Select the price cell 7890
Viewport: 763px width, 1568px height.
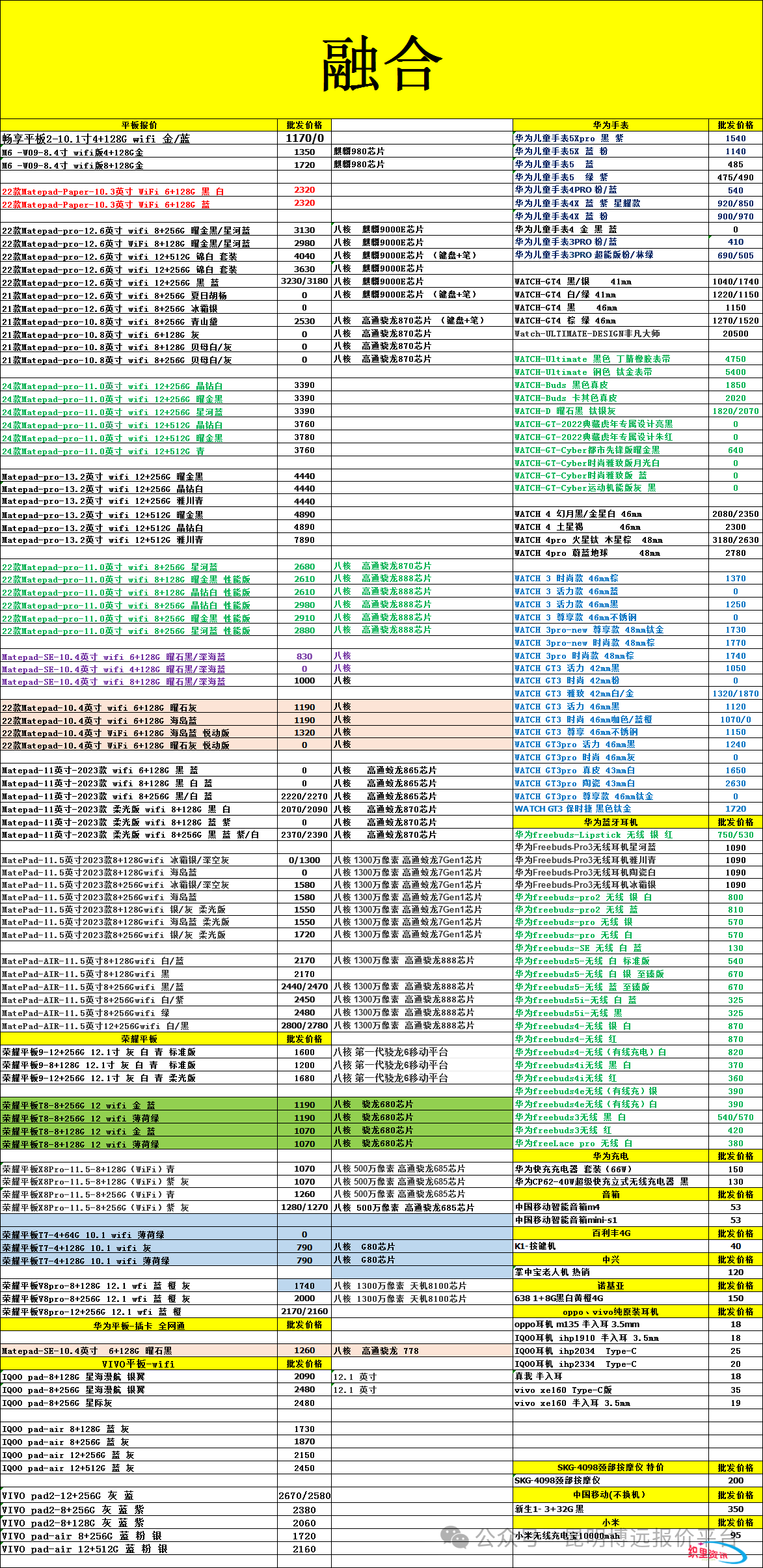[x=304, y=540]
